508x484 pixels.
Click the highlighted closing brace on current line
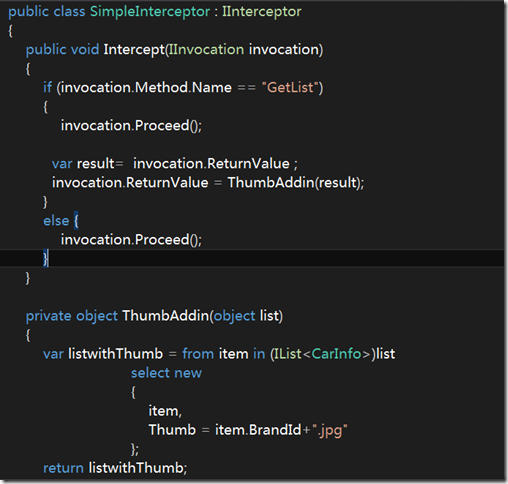coord(46,258)
